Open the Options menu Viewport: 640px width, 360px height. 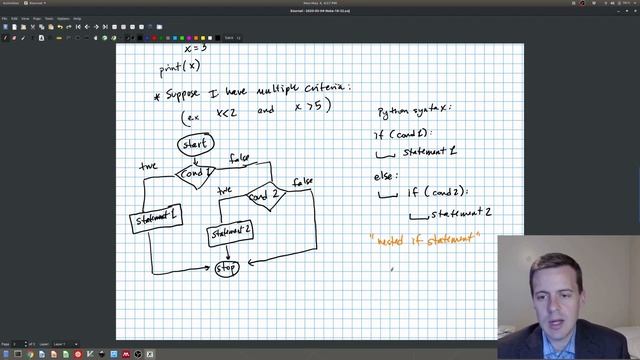coord(63,18)
